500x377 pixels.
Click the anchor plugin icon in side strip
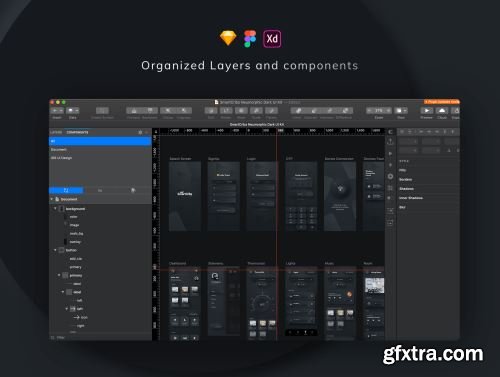click(390, 142)
